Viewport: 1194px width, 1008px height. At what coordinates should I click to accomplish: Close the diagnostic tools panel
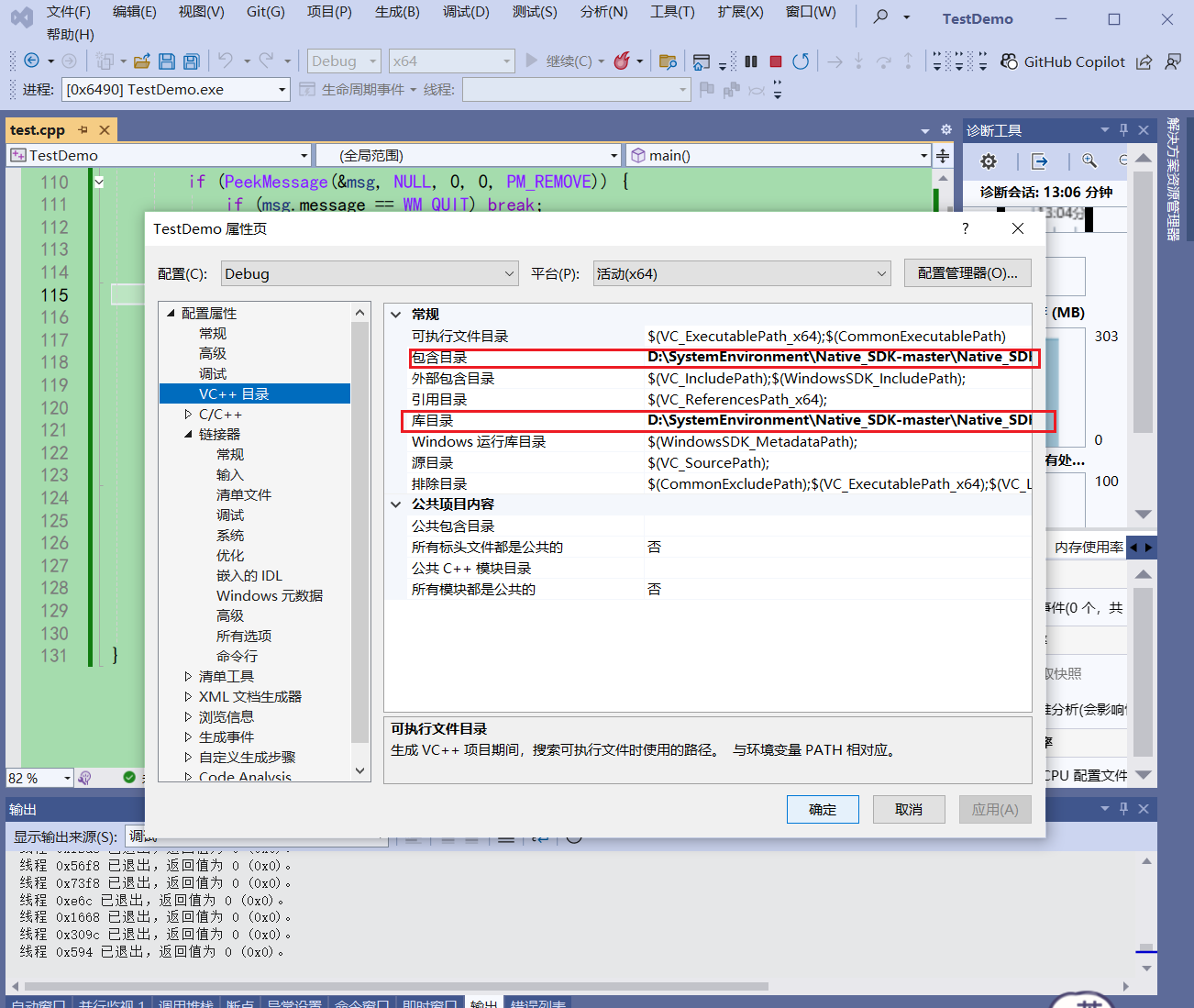(1144, 130)
